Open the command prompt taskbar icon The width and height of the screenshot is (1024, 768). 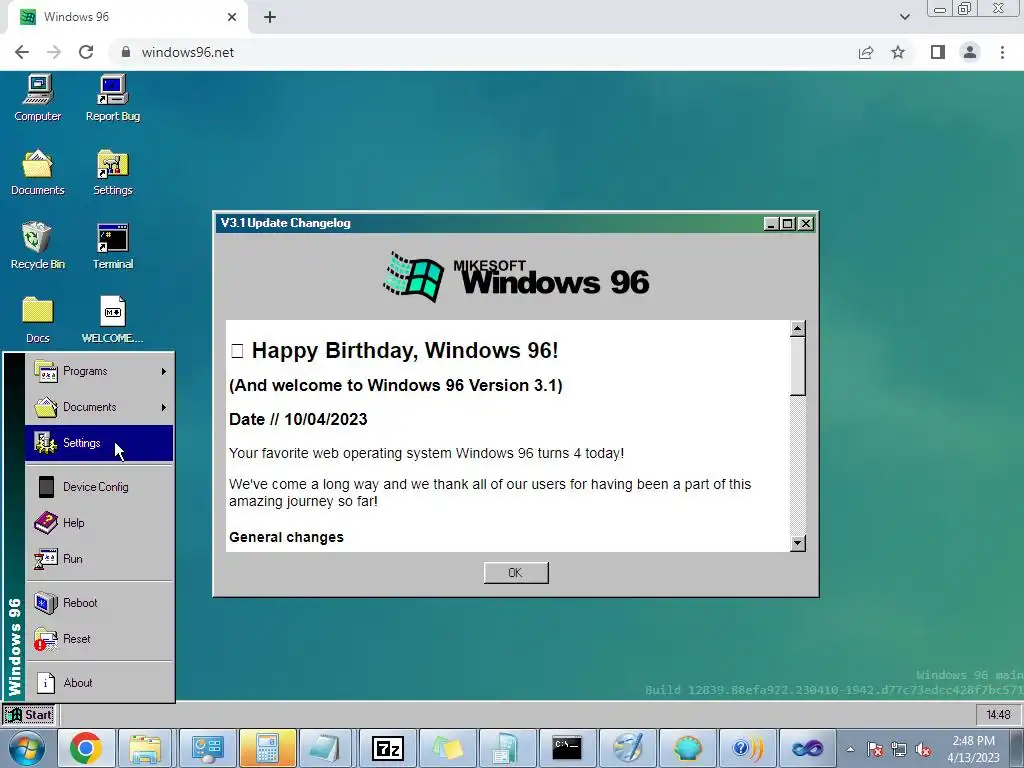click(567, 748)
